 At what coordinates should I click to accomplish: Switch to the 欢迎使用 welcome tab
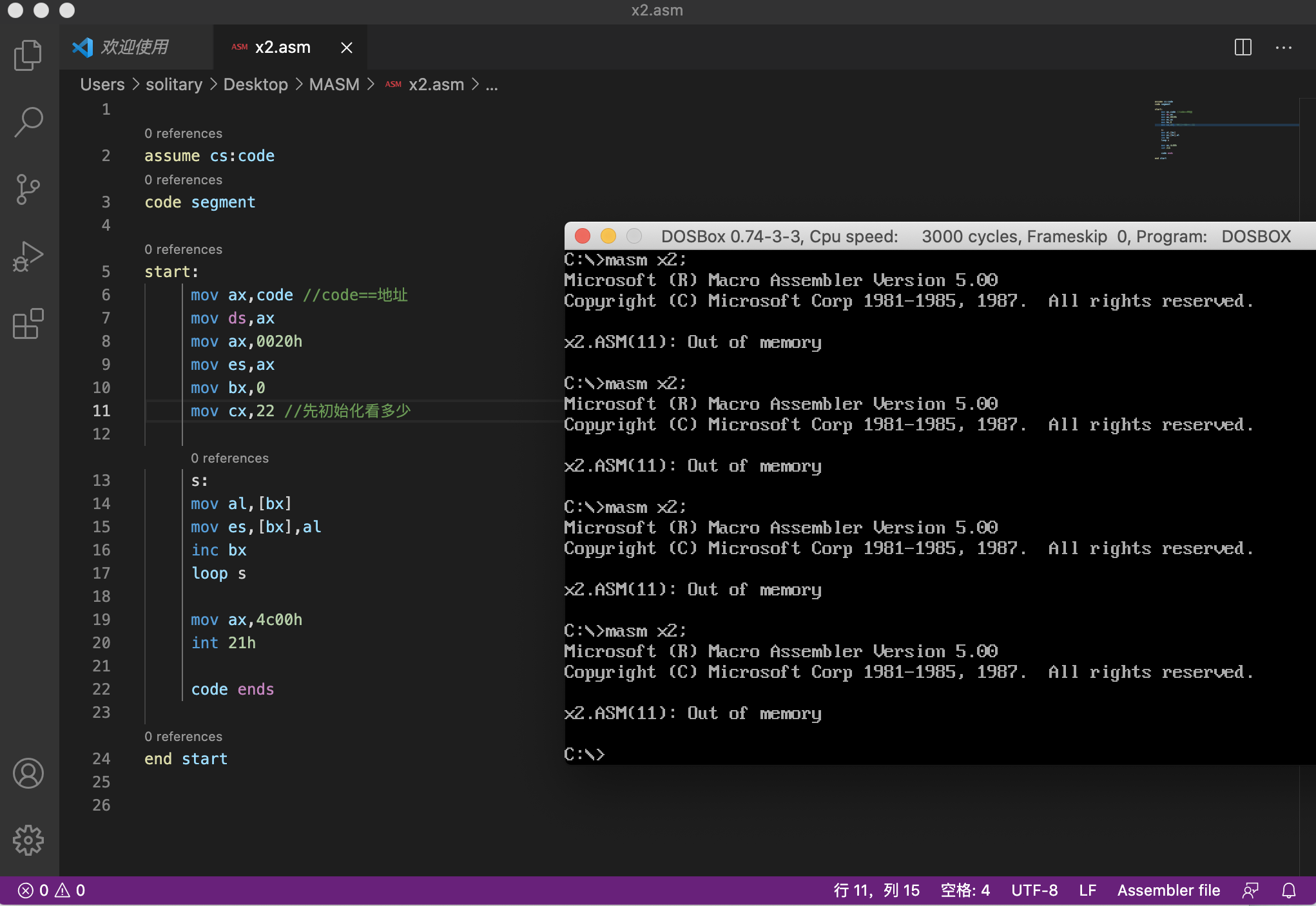(136, 47)
